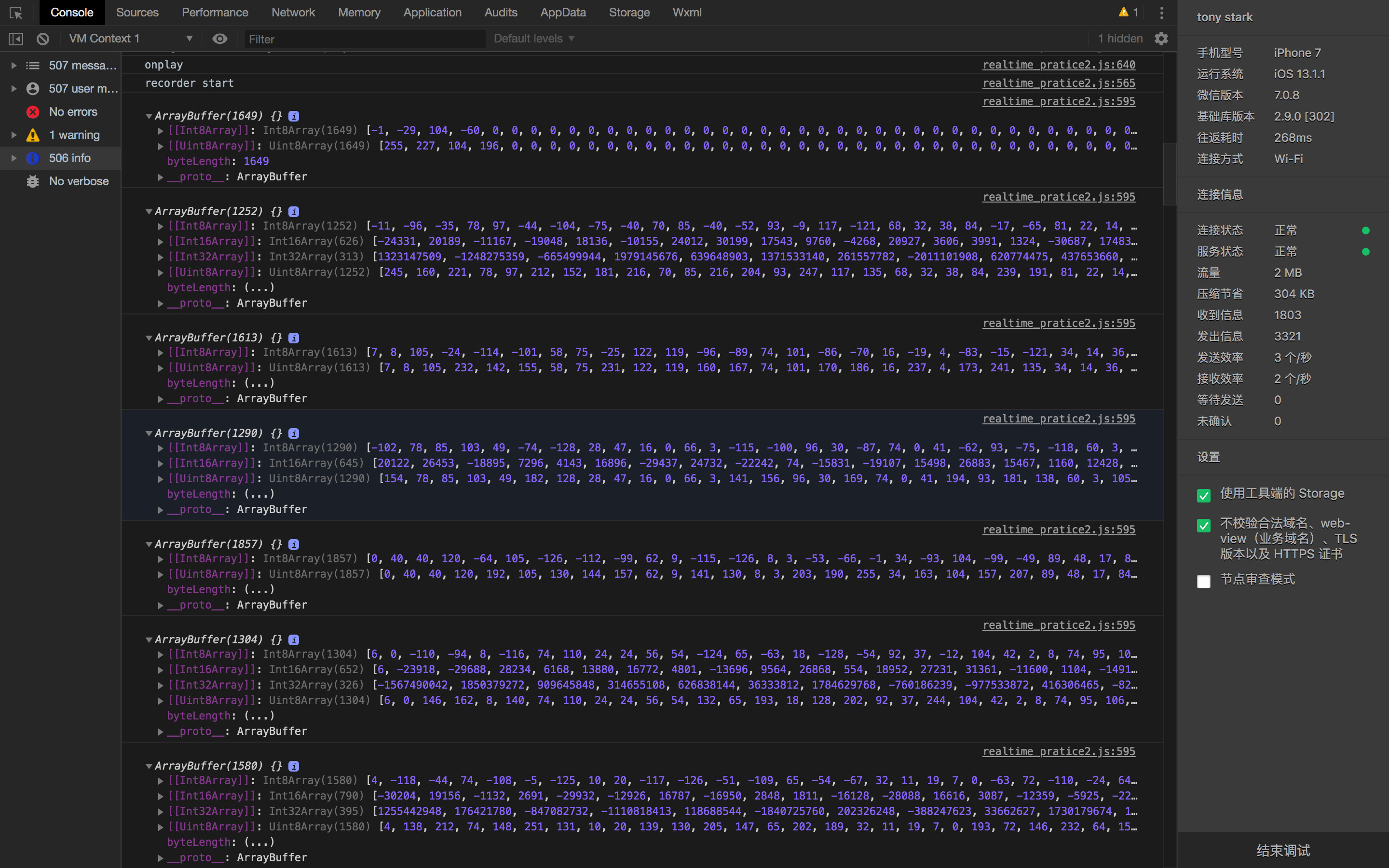Screen dimensions: 1389x868
Task: Collapse the ArrayBuffer(1649) object
Action: pos(149,116)
